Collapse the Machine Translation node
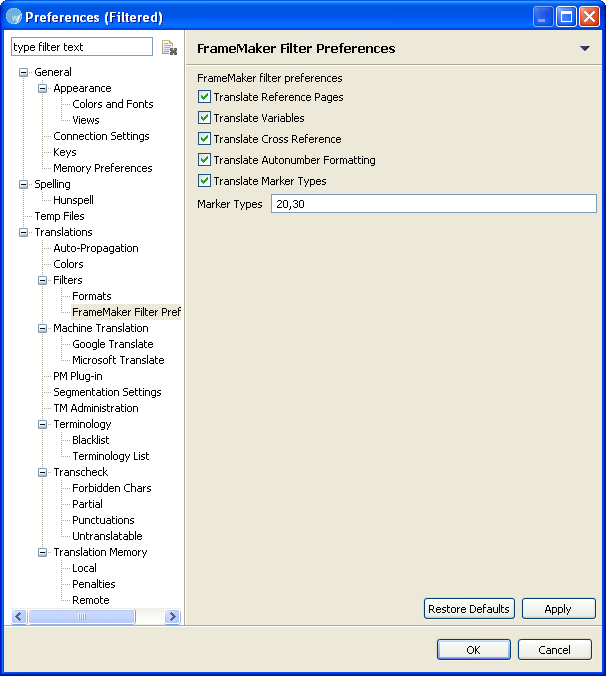 tap(43, 329)
